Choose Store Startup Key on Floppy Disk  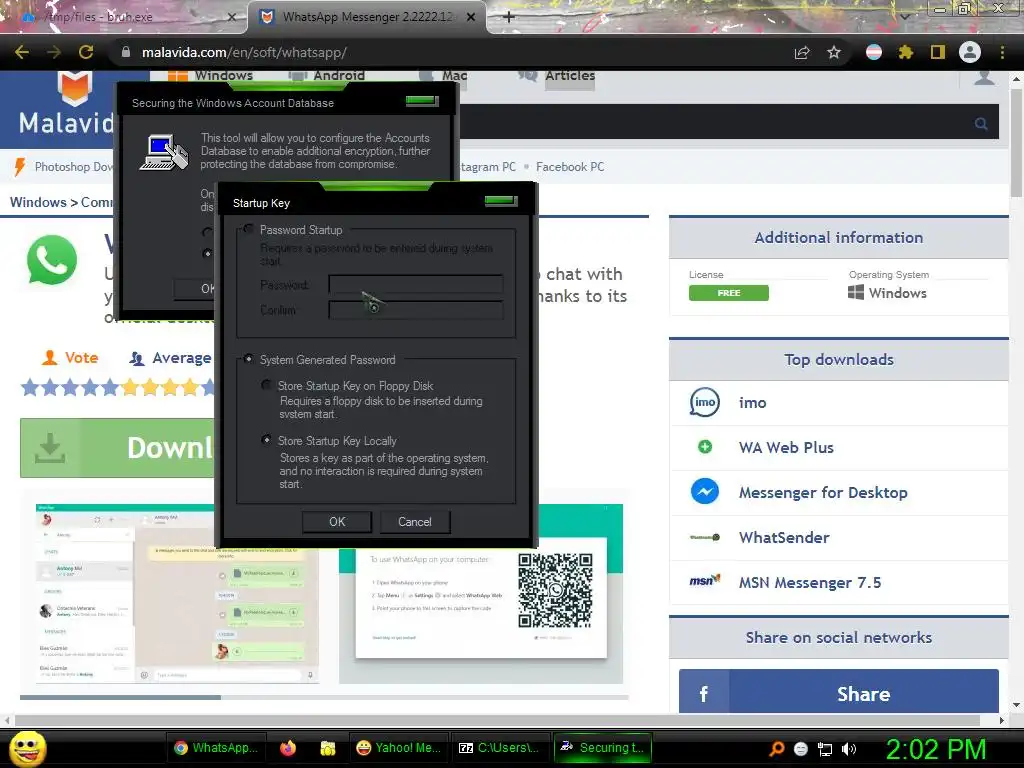point(266,385)
